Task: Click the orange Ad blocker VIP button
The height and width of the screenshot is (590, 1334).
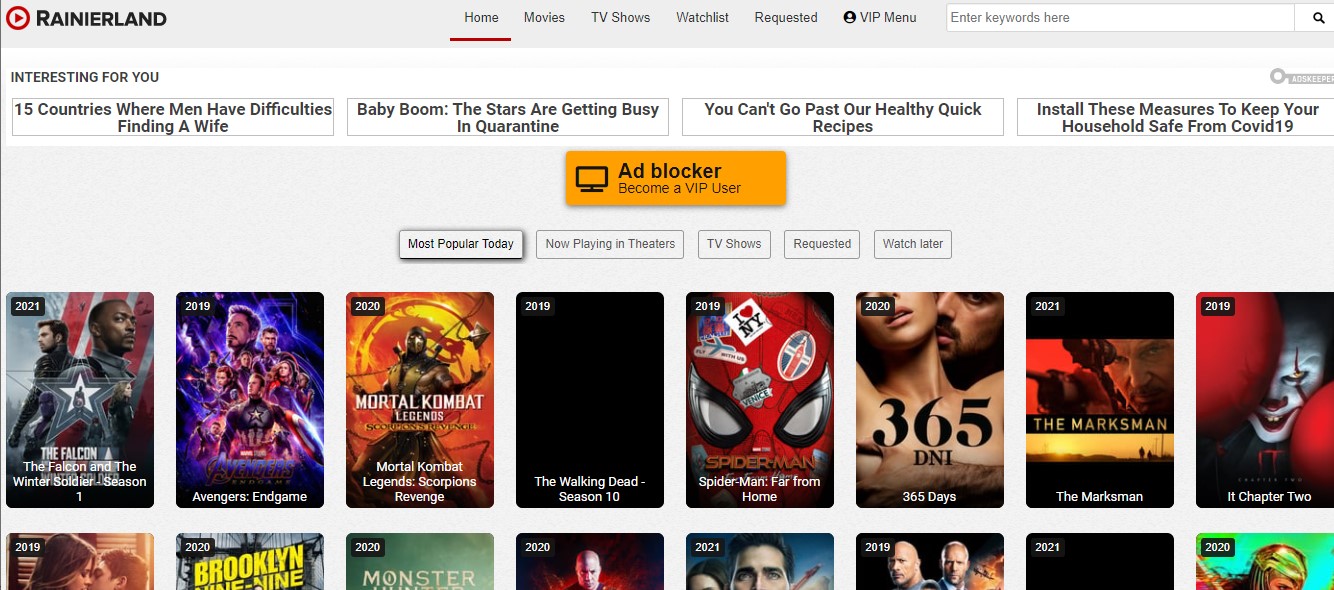Action: click(x=676, y=178)
